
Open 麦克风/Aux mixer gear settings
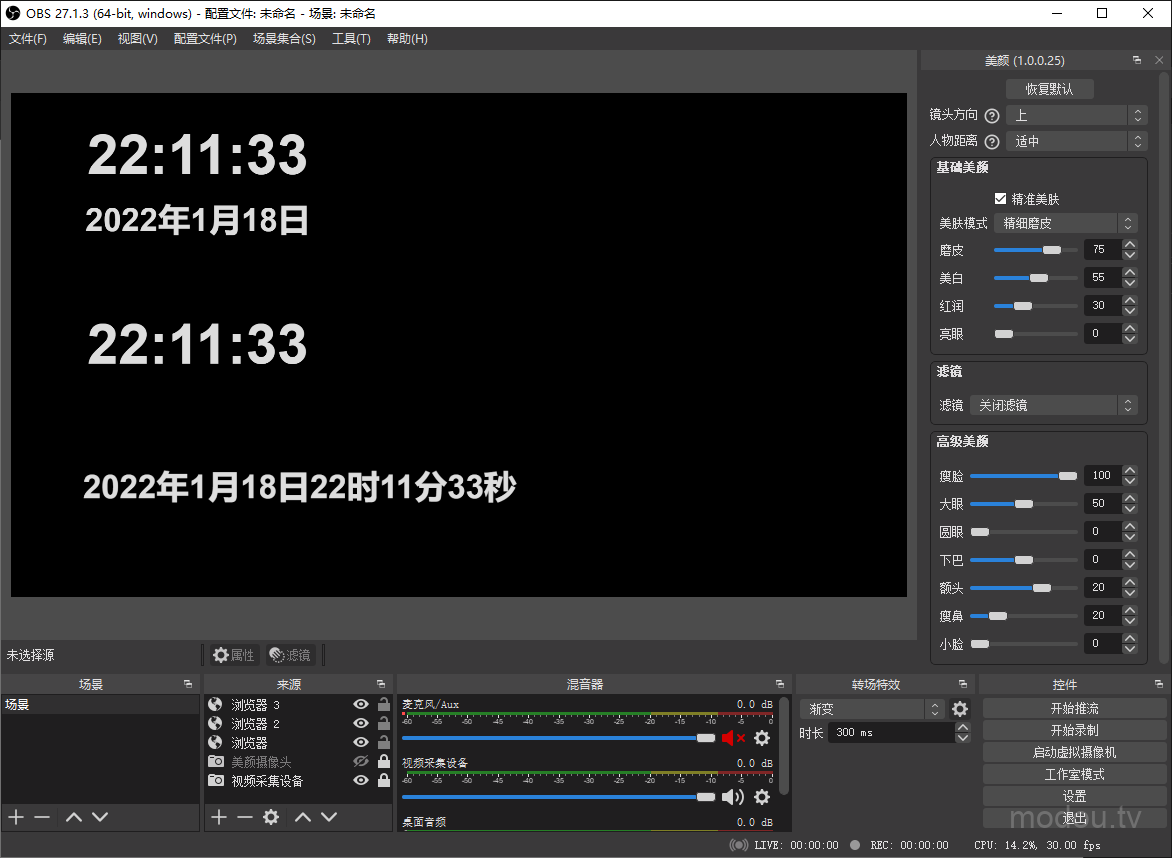pos(762,738)
